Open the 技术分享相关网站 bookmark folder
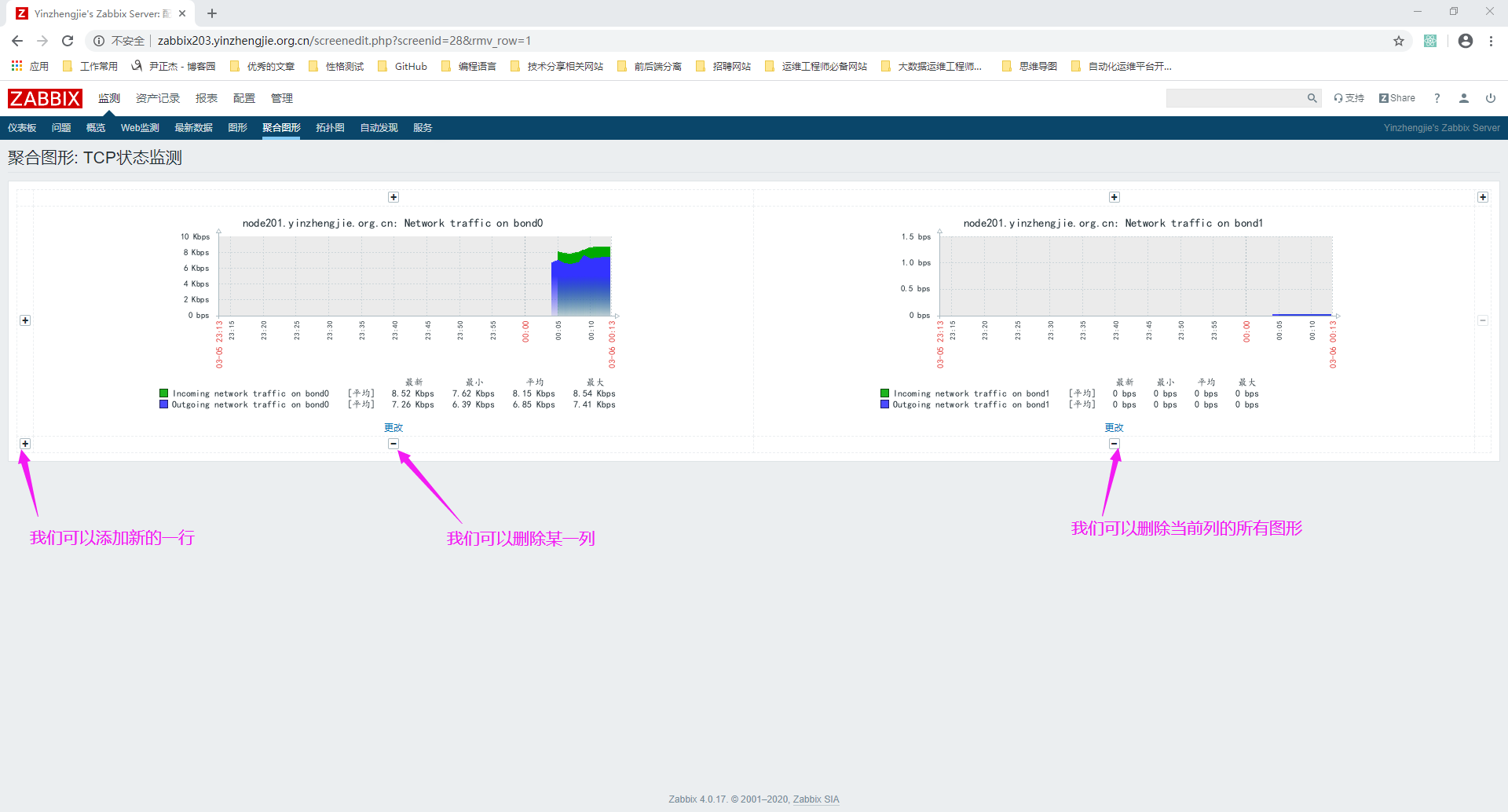 click(557, 66)
